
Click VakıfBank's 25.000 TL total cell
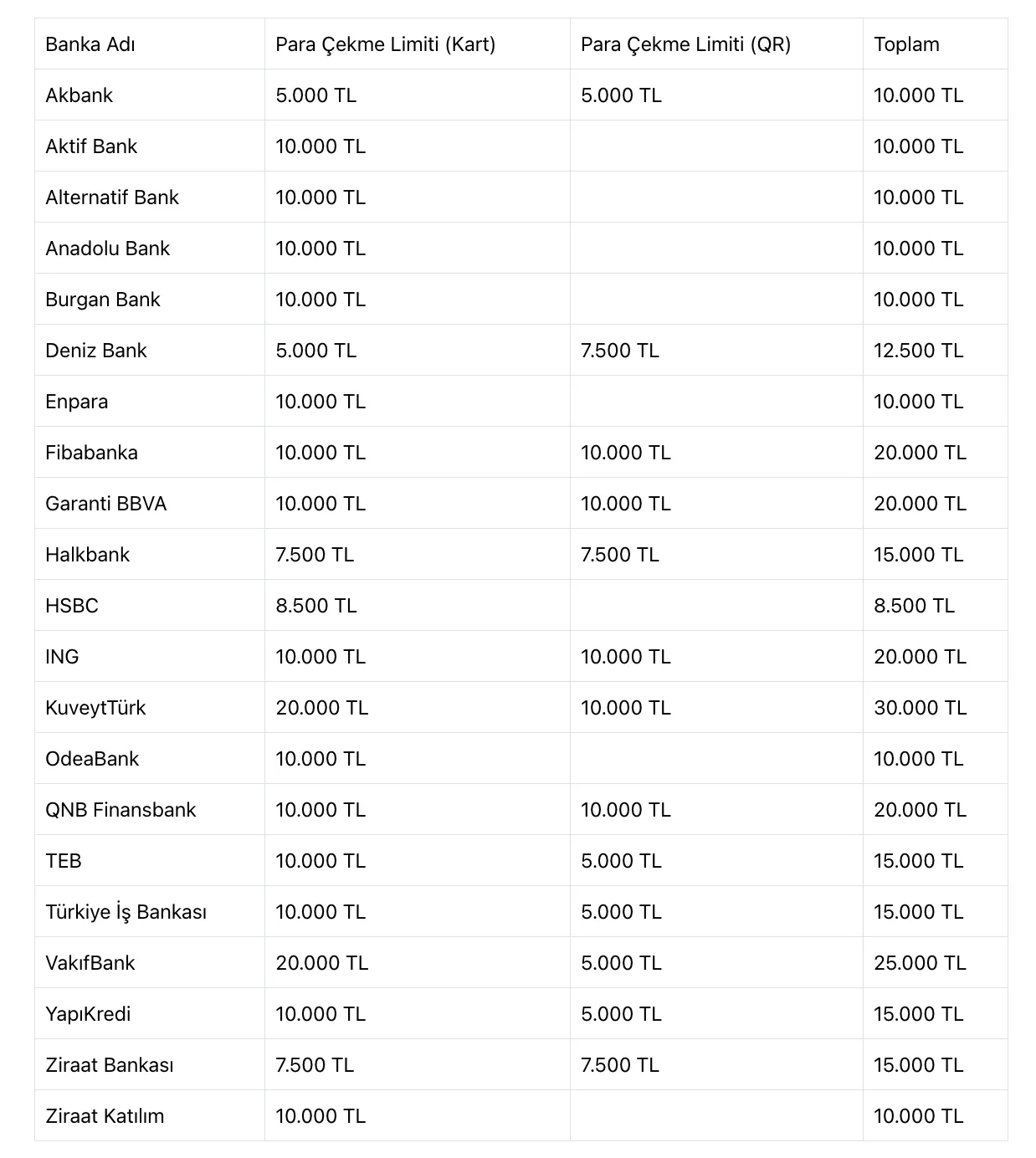click(920, 963)
